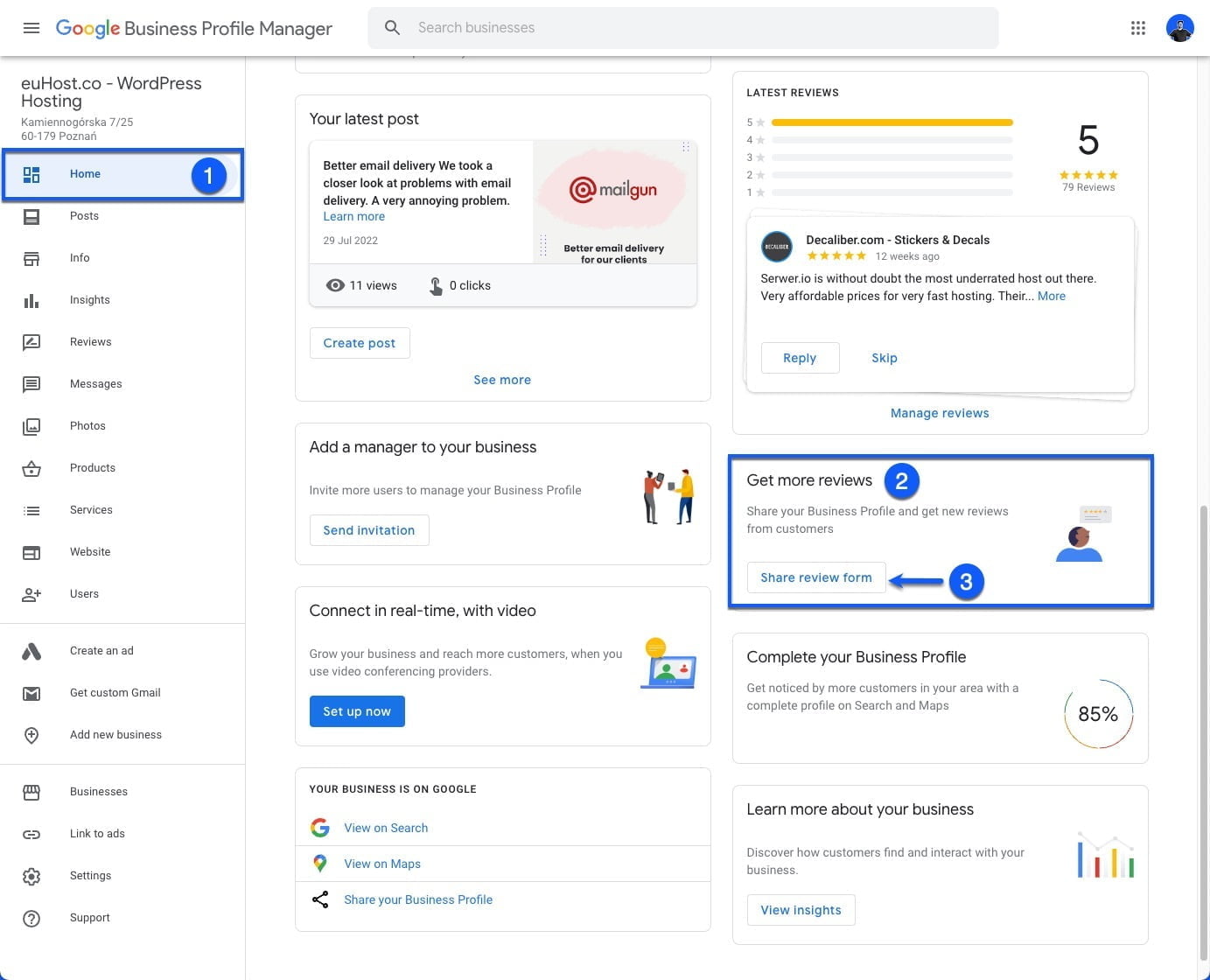Click the 5-star rating bar
The image size is (1210, 980).
pyautogui.click(x=892, y=122)
